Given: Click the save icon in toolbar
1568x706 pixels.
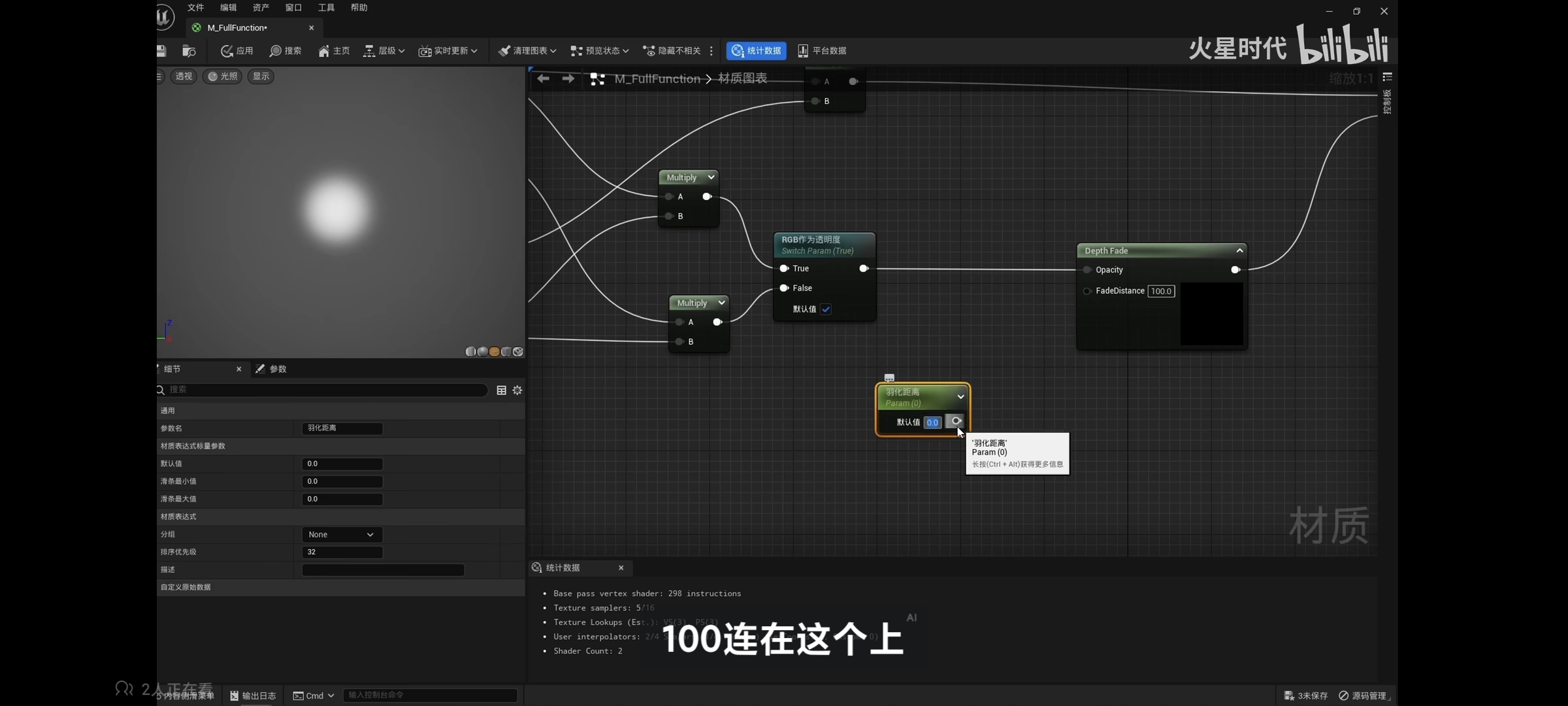Looking at the screenshot, I should (x=161, y=51).
